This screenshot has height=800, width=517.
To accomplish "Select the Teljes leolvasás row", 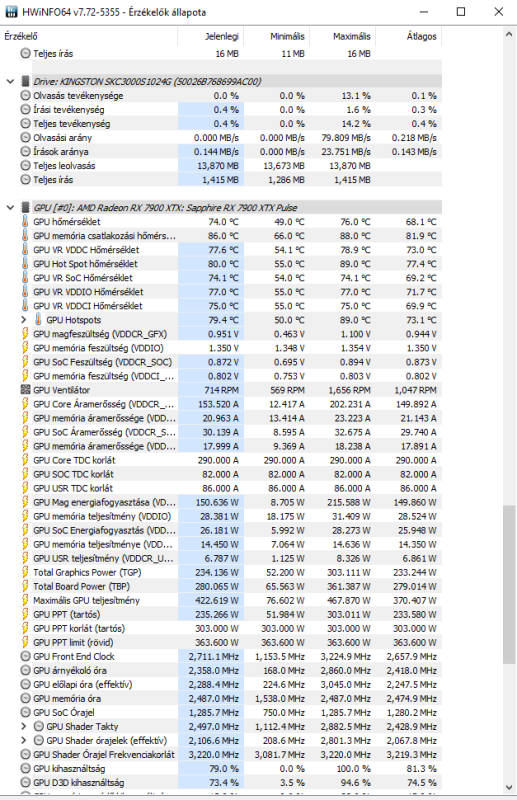I will 230,166.
